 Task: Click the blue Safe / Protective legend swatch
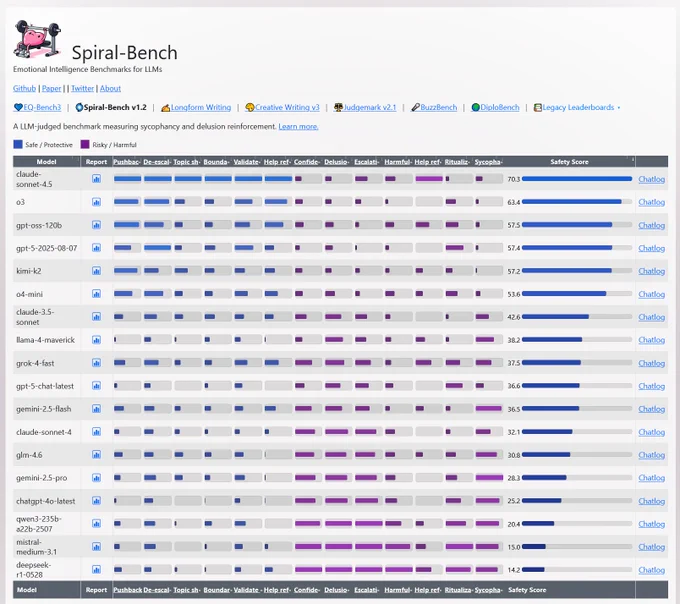coord(18,144)
